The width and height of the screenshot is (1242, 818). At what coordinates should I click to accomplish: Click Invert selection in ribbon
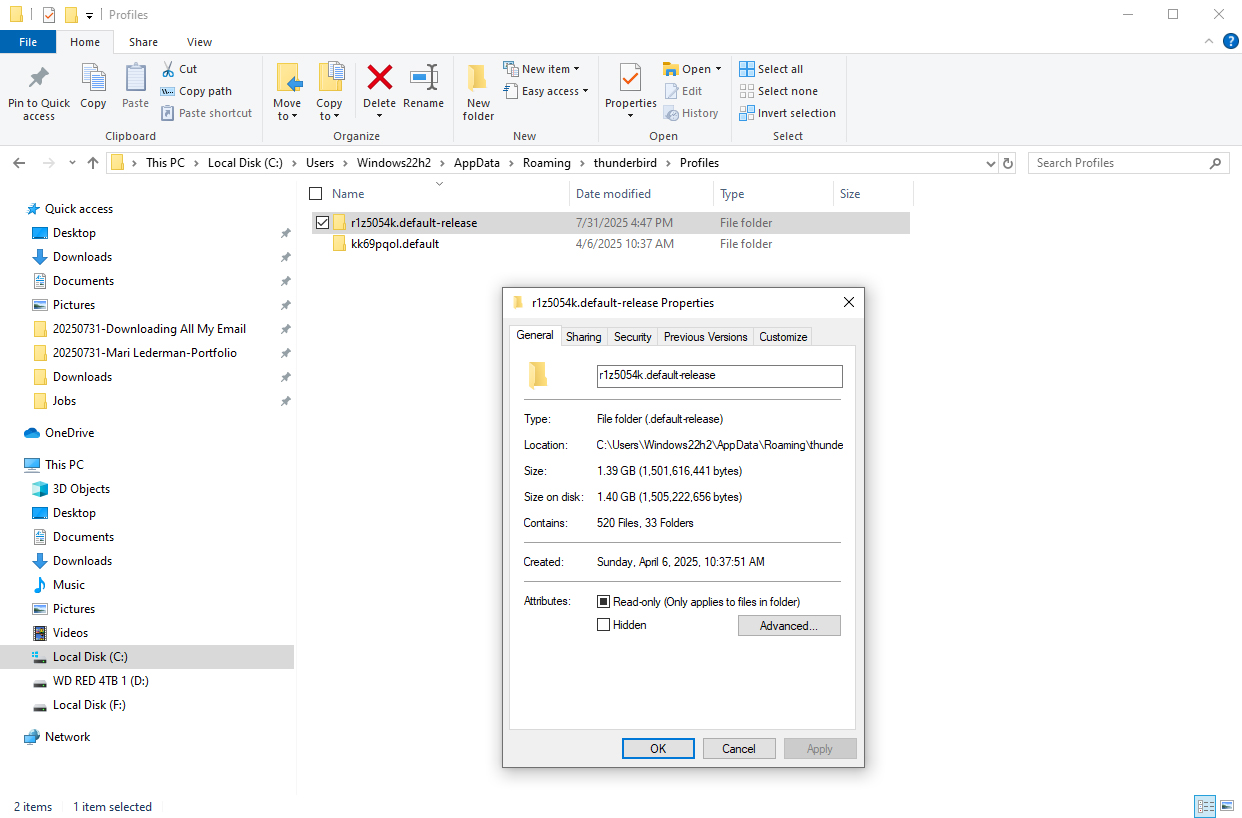click(x=787, y=113)
